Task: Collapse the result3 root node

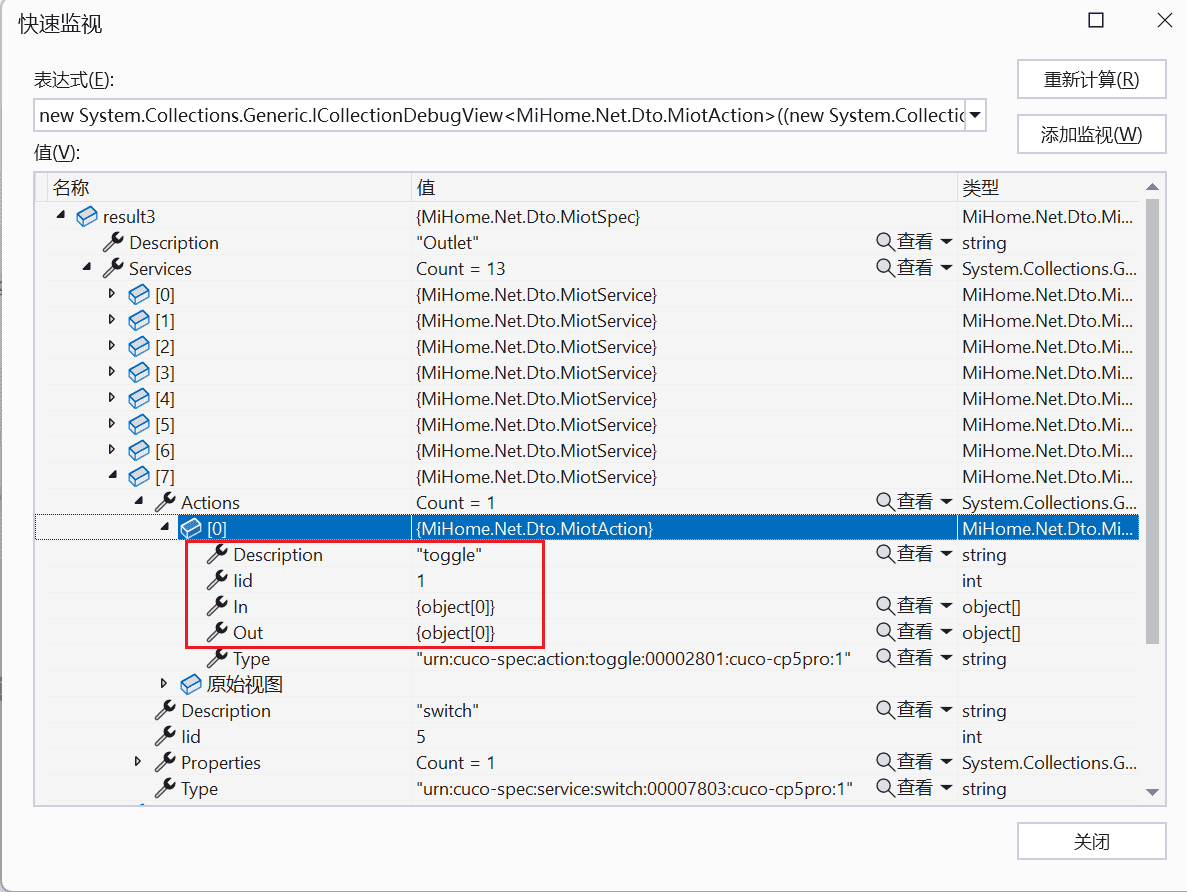Action: click(x=62, y=216)
